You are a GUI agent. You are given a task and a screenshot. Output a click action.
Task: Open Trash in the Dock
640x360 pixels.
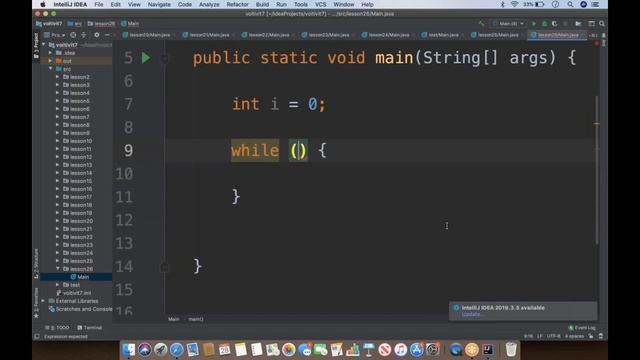(511, 349)
